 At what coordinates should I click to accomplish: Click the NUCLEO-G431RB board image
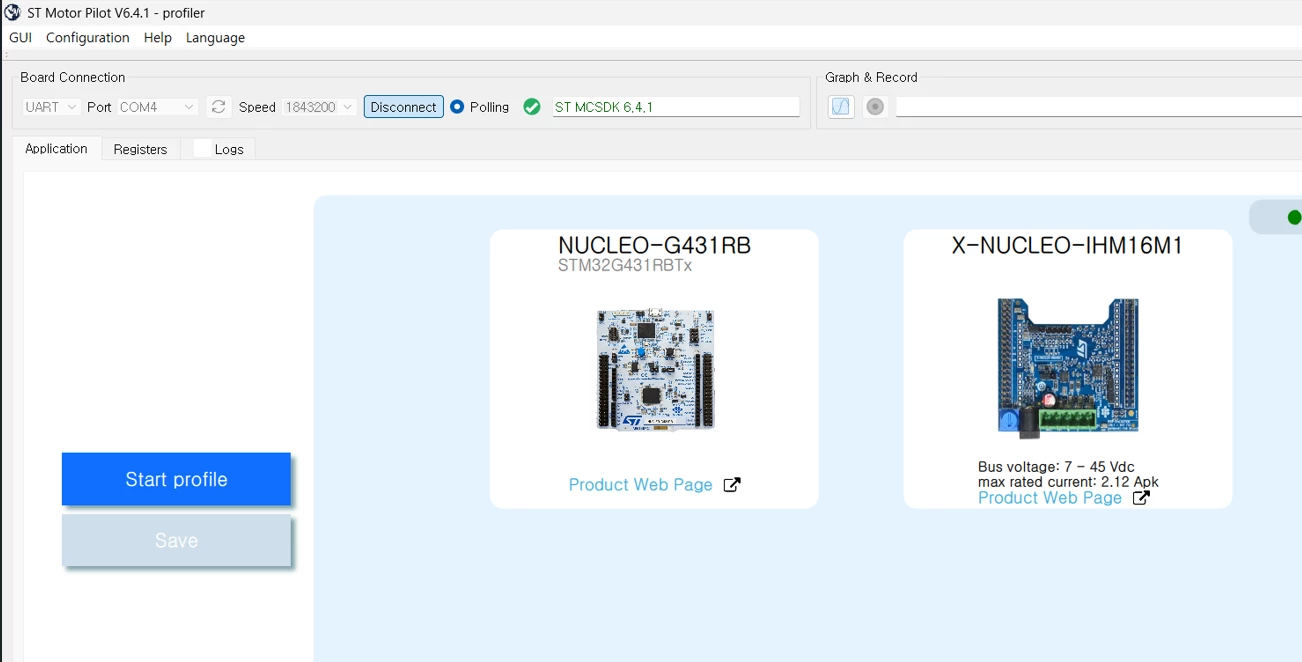pos(655,370)
